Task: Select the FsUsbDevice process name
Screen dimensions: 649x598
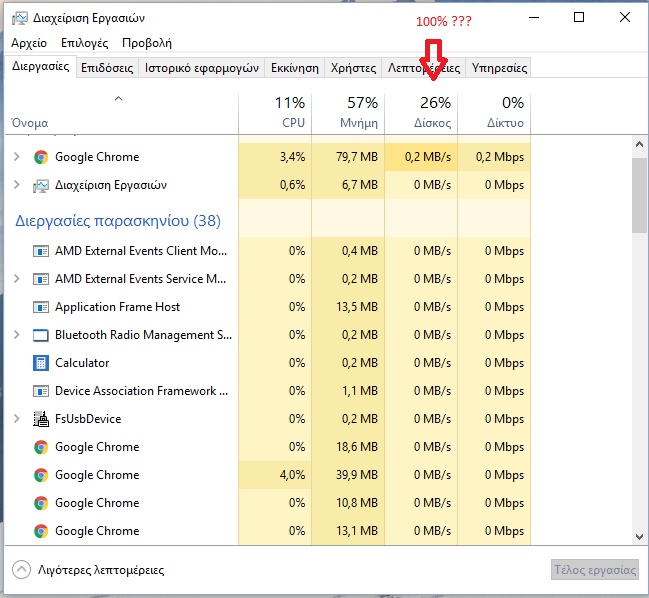Action: (x=88, y=419)
